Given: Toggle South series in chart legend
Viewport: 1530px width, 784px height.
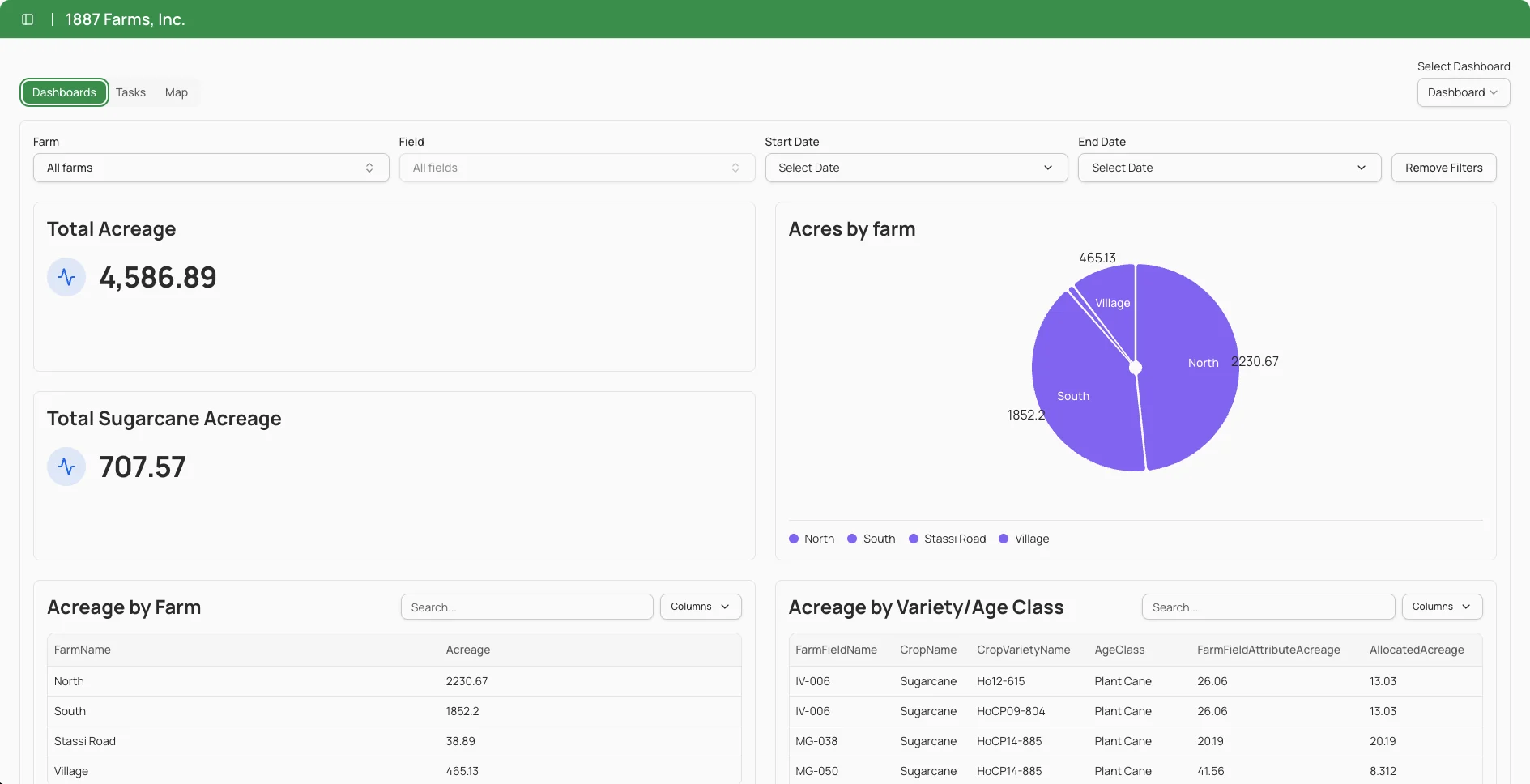Looking at the screenshot, I should click(871, 539).
